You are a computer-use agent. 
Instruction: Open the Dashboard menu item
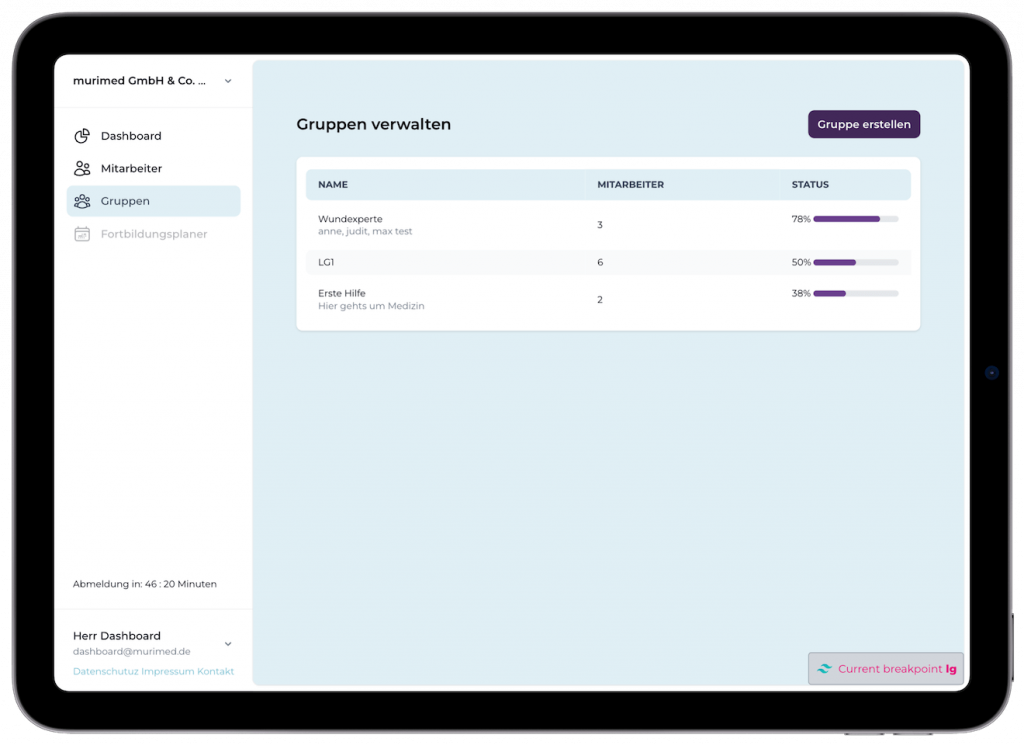131,136
